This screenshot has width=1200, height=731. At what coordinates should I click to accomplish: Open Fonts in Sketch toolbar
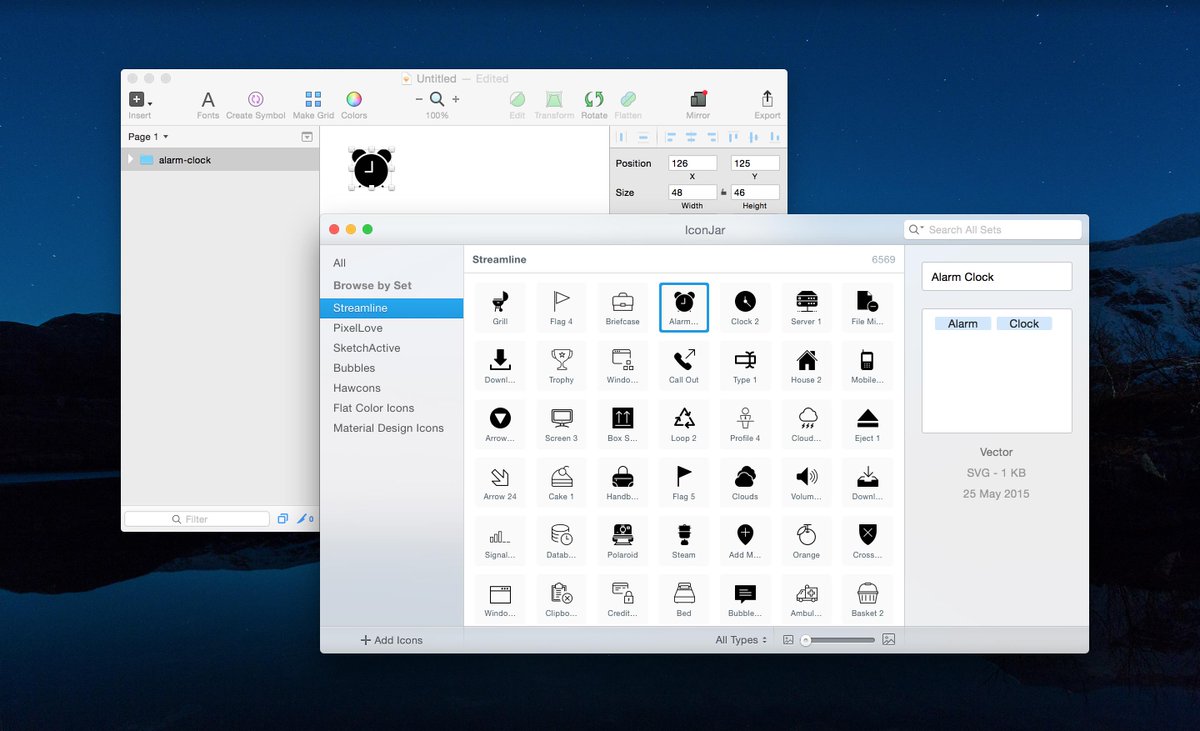(x=208, y=104)
